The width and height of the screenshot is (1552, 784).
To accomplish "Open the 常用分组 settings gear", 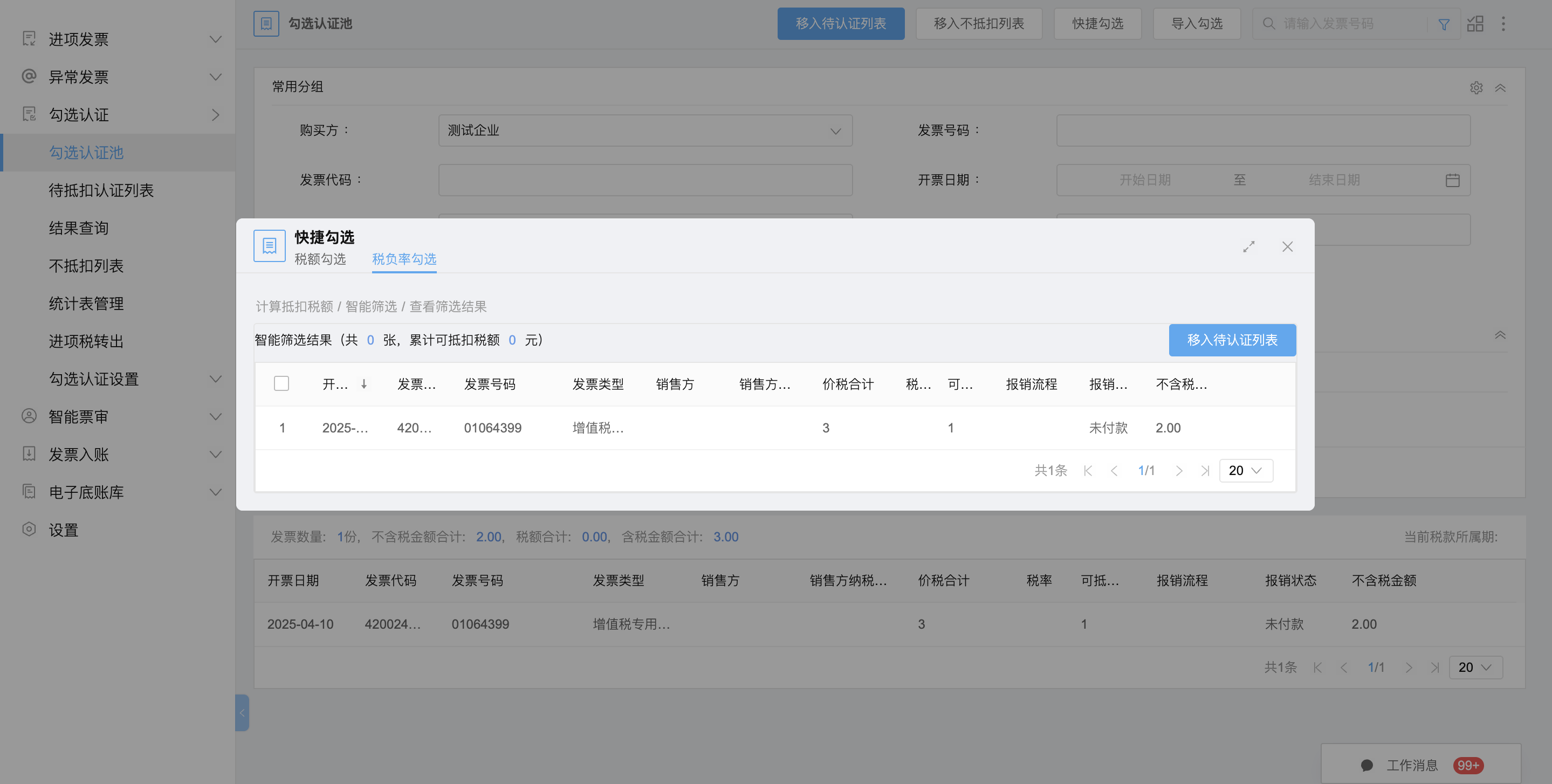I will tap(1476, 88).
